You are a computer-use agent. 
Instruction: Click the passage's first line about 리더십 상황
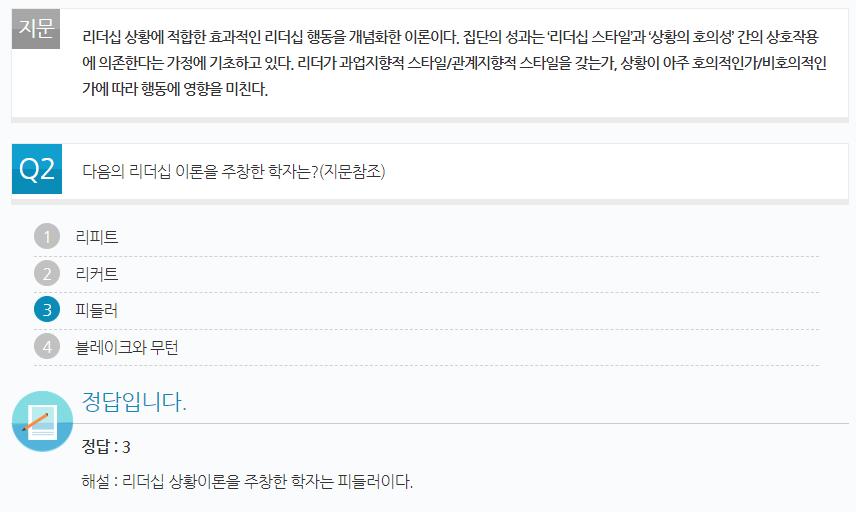coord(450,37)
